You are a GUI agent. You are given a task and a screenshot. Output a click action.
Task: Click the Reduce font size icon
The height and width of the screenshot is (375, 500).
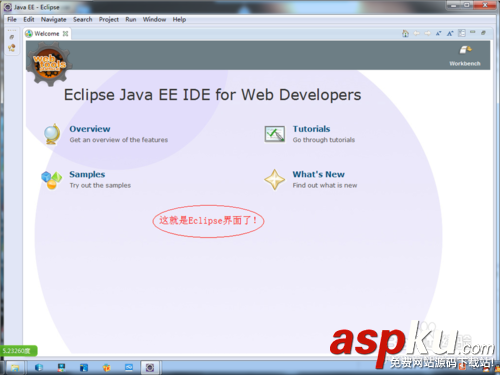[439, 33]
